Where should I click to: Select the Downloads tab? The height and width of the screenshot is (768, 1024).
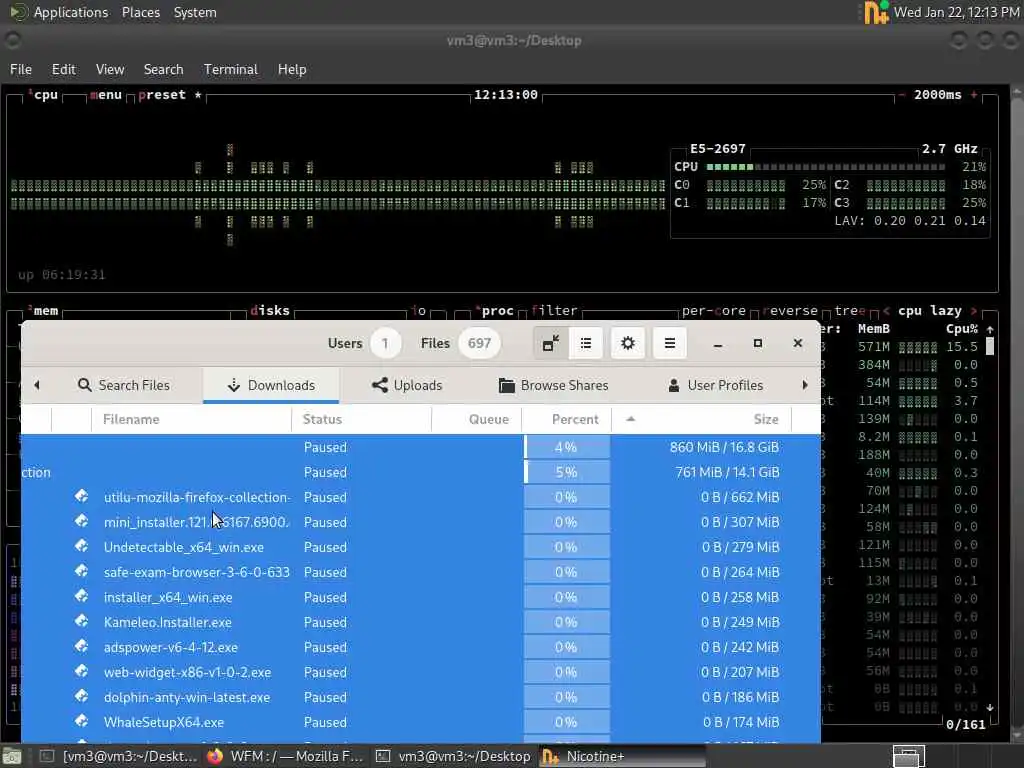point(271,385)
